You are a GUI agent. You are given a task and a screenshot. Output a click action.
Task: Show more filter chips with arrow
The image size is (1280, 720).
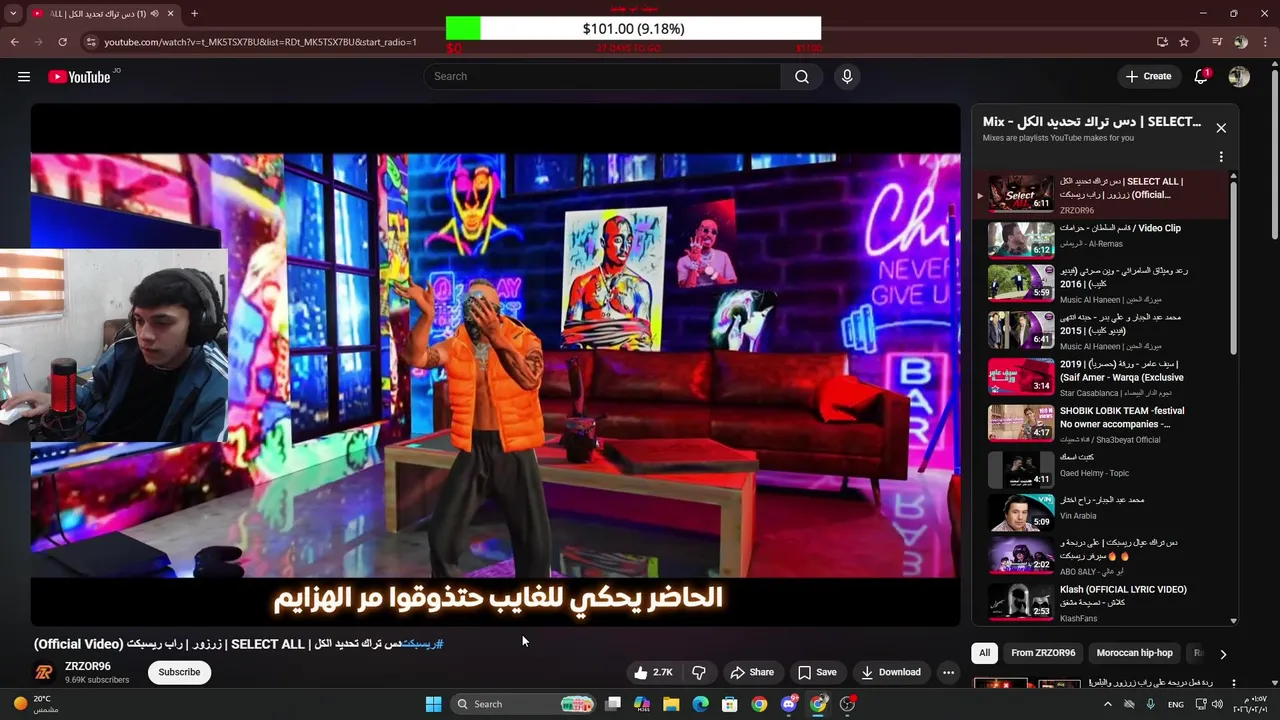[x=1222, y=654]
